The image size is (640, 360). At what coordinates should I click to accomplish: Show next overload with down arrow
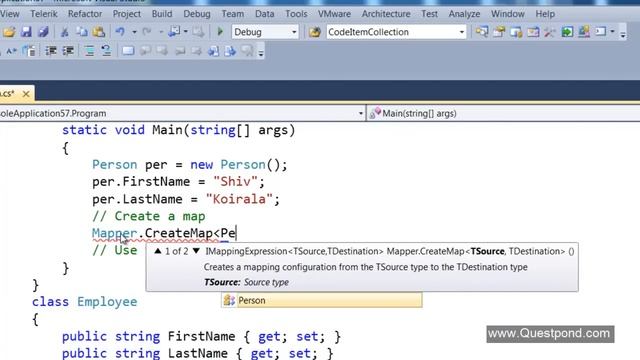coord(196,251)
